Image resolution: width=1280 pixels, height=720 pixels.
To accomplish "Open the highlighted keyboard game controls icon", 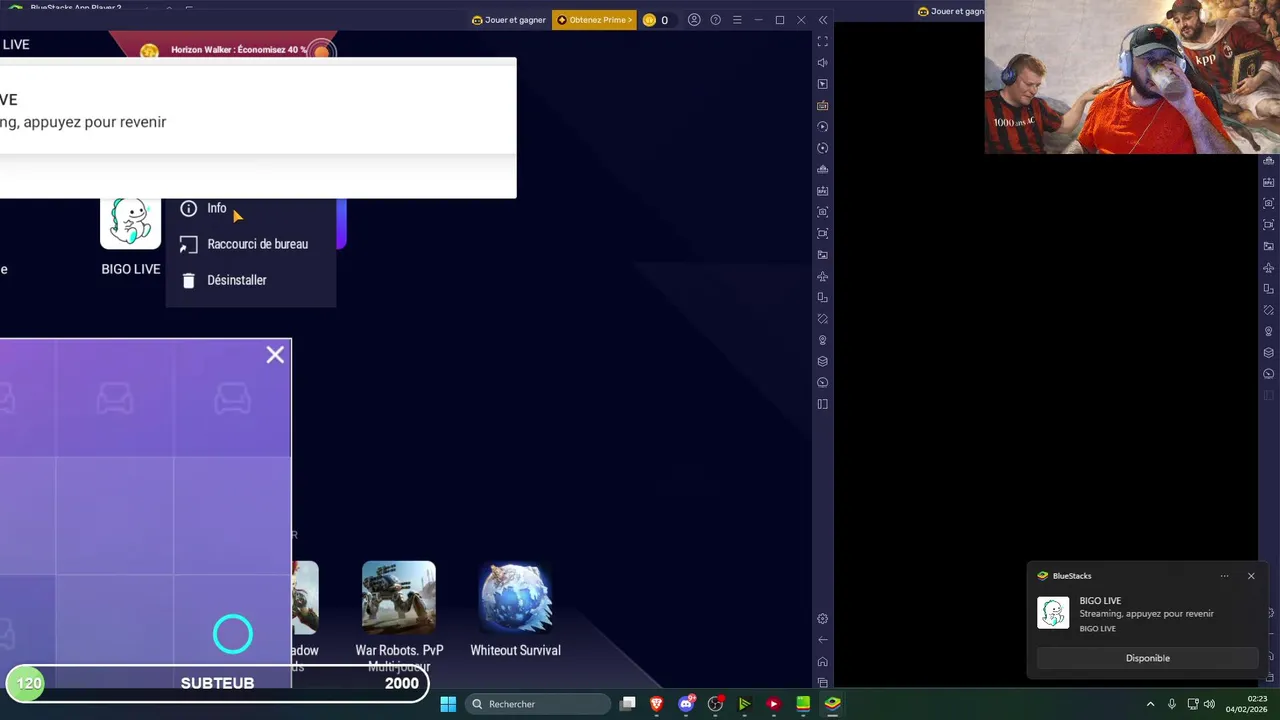I will [822, 105].
